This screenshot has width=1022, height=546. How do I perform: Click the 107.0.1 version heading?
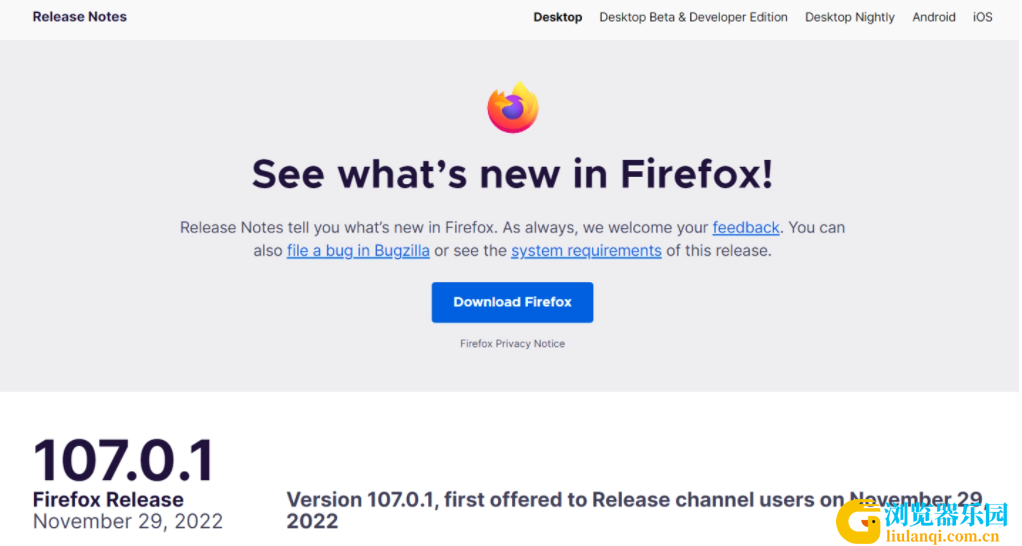coord(123,460)
